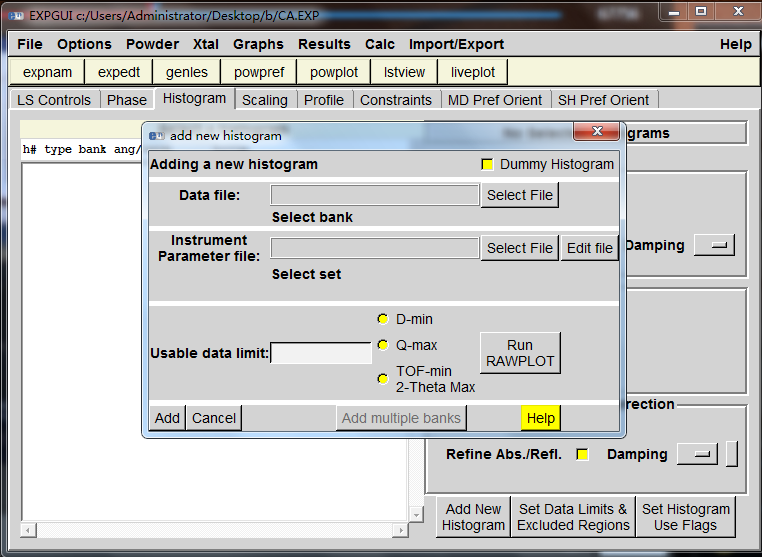This screenshot has height=557, width=762.
Task: Switch to the LS Controls tab
Action: [54, 100]
